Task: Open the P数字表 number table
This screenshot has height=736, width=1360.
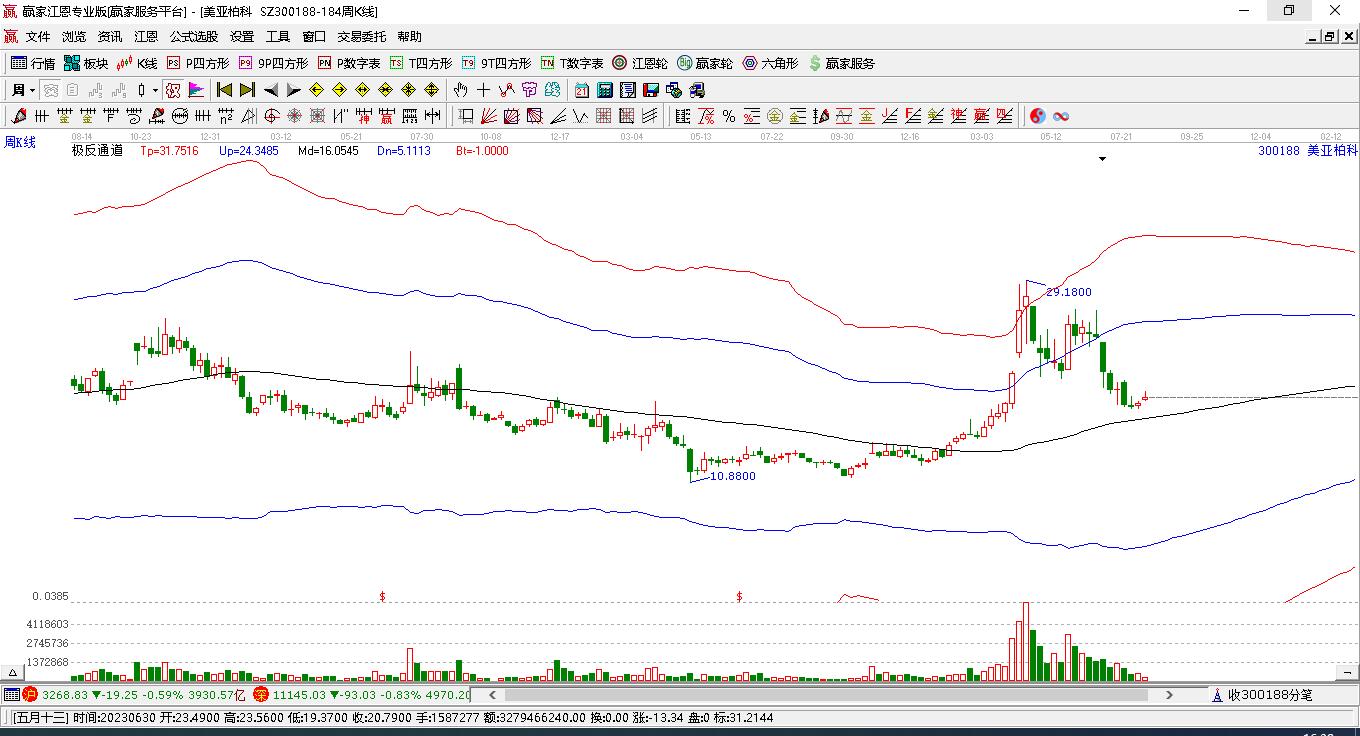Action: [x=349, y=63]
